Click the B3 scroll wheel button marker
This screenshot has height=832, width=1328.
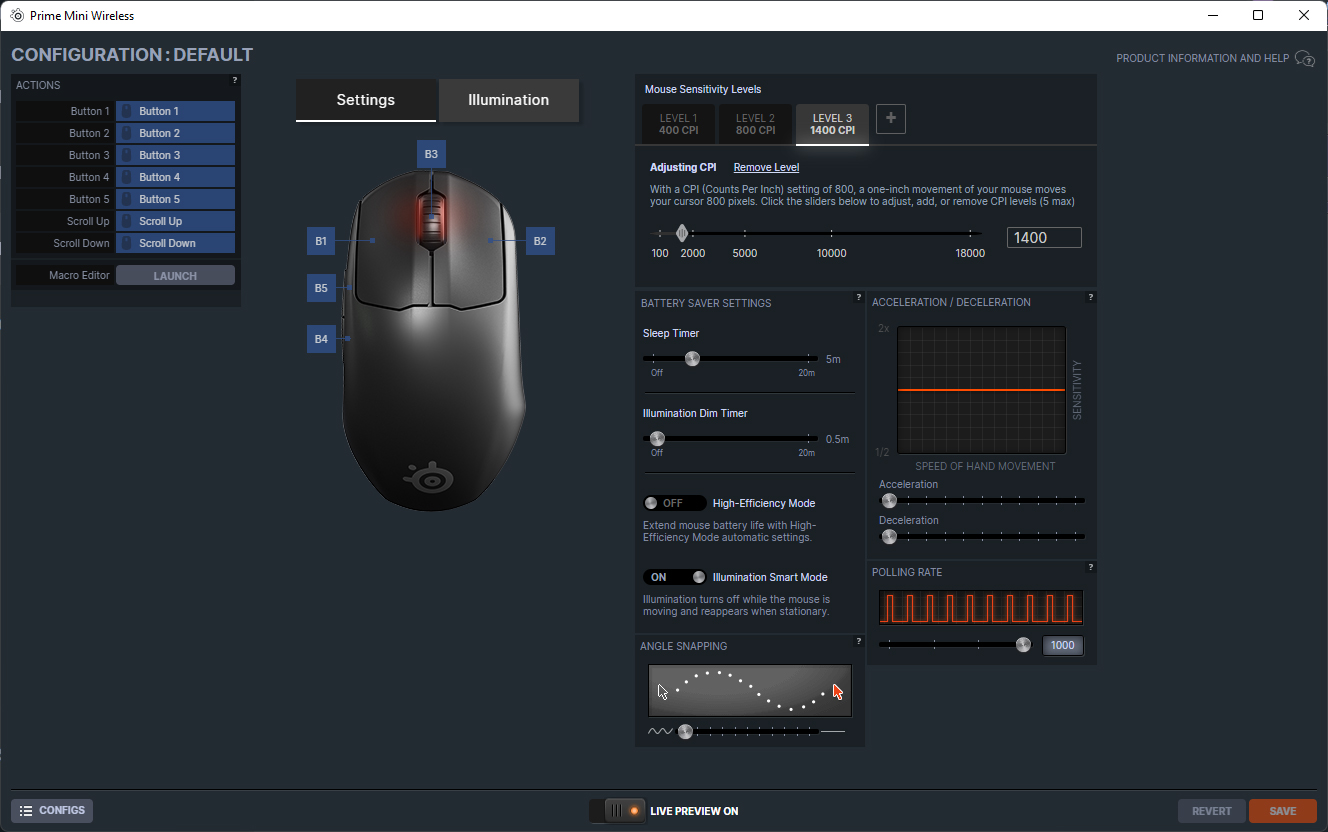[431, 154]
